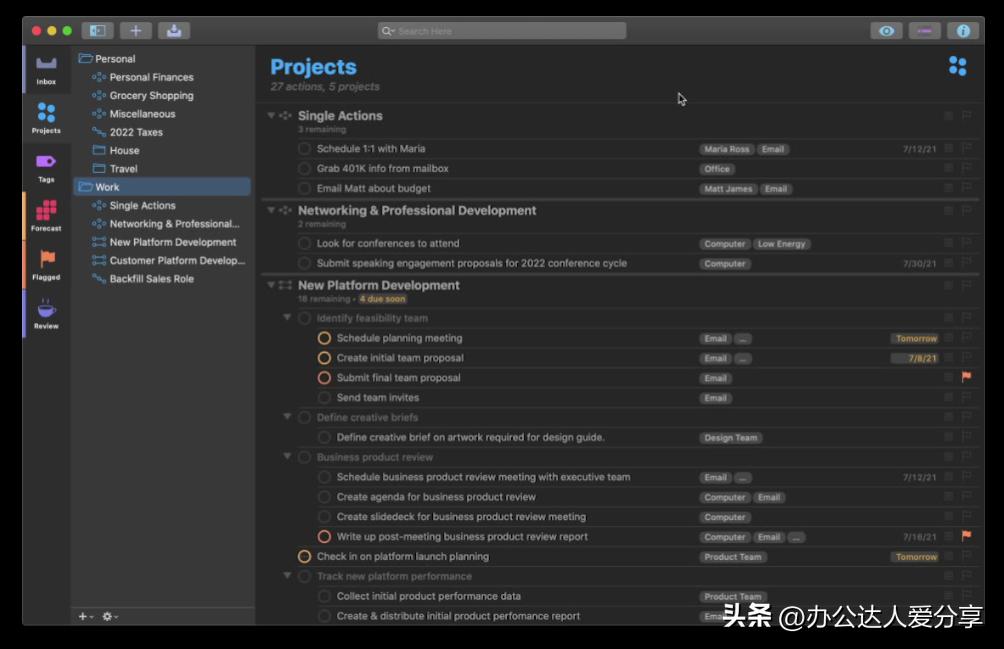This screenshot has width=1004, height=649.
Task: Open the Inbox perspective
Action: tap(46, 70)
